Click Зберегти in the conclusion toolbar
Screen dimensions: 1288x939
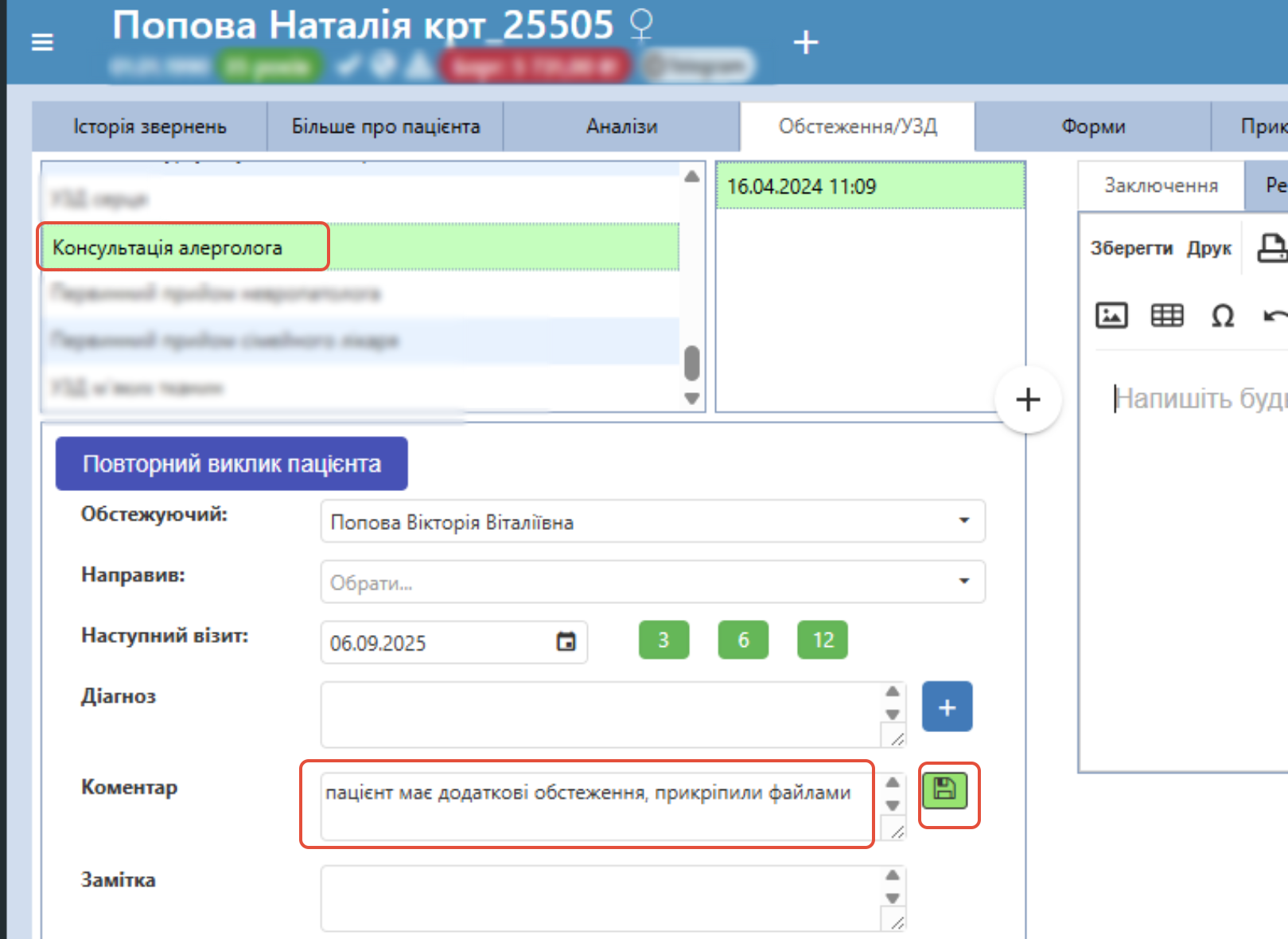coord(1131,248)
